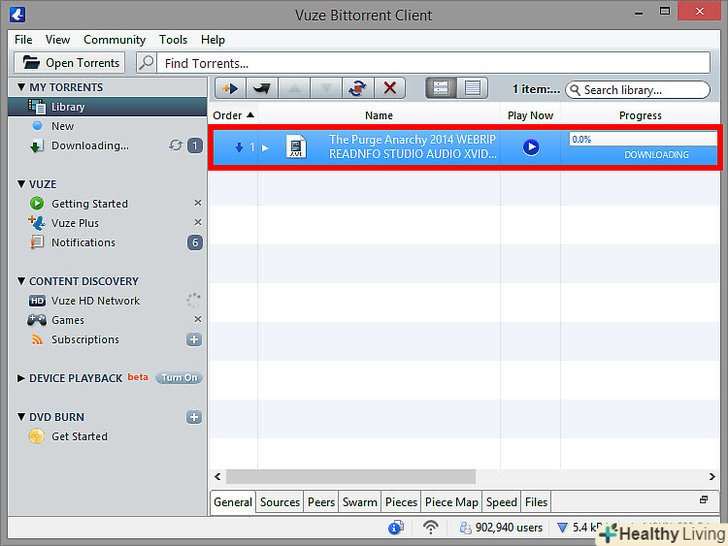Click the stop torrent toolbar icon

[x=261, y=88]
